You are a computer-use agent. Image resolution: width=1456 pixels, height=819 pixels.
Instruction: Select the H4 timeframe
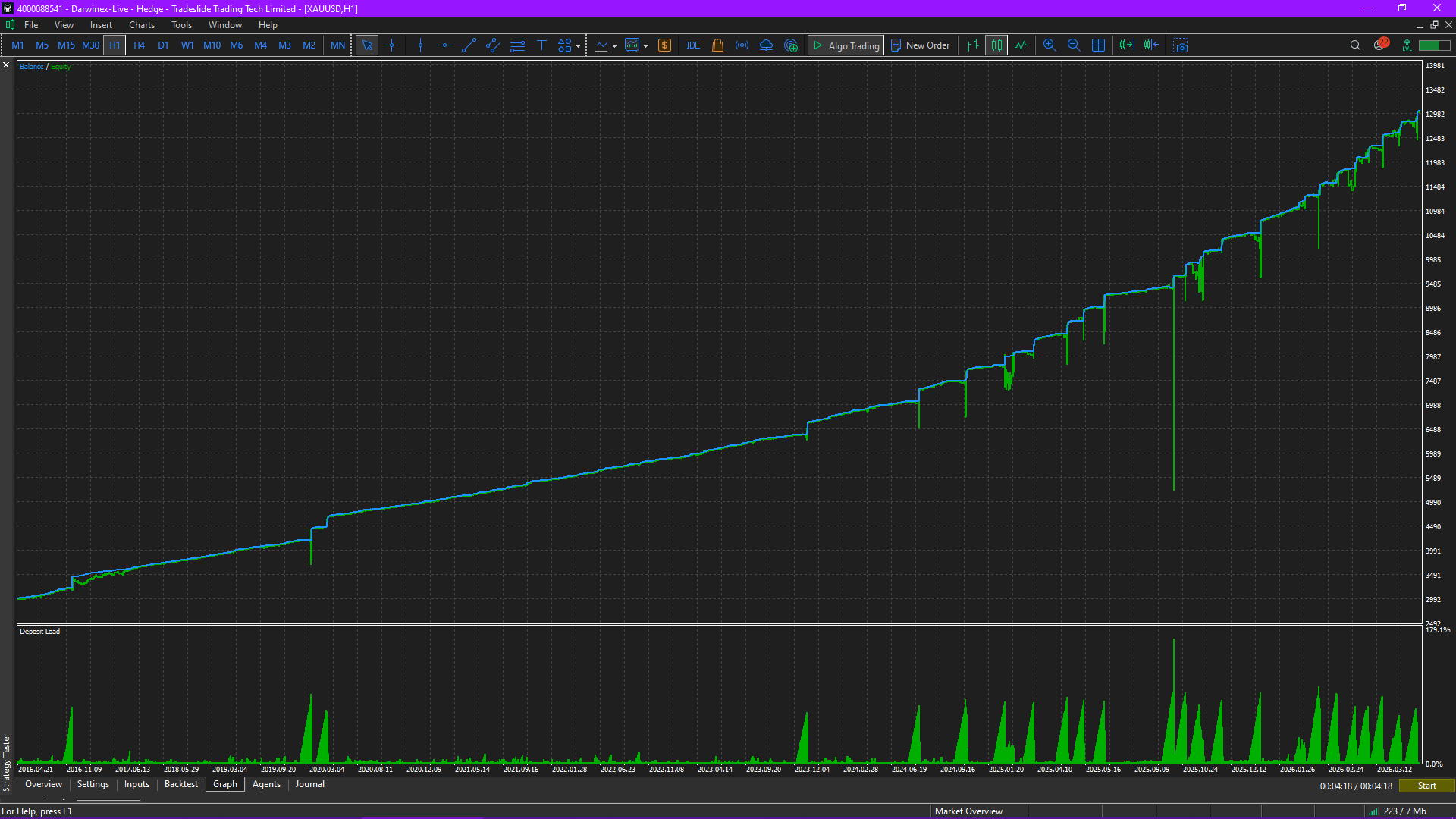139,45
